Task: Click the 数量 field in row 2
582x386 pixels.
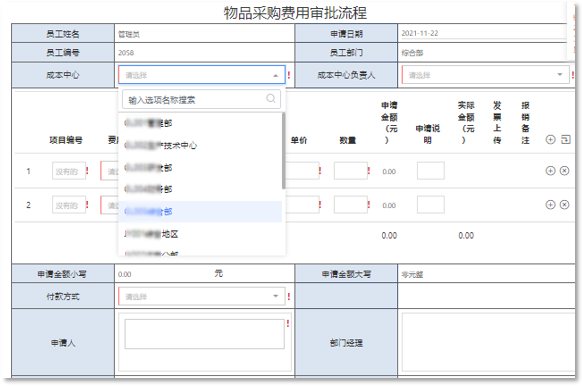Action: pos(351,205)
